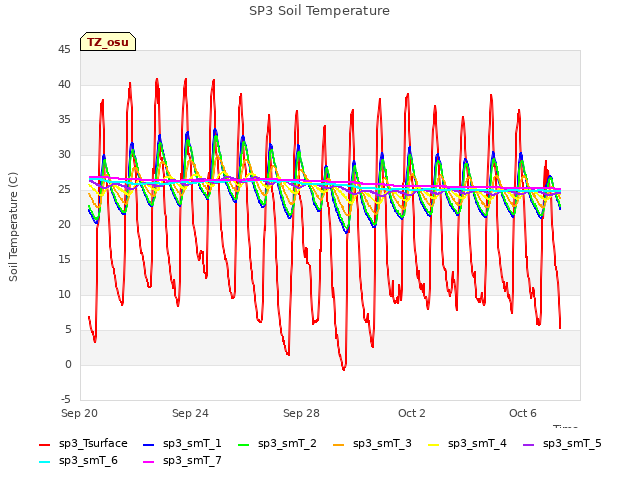Screen dimensions: 640x480
Task: Toggle sp3_Tsurface series in legend
Action: (x=83, y=444)
